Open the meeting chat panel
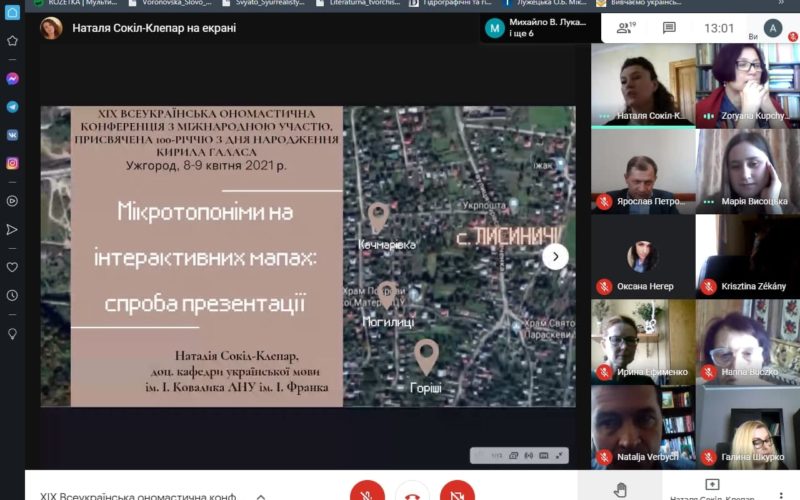Viewport: 800px width, 500px height. [x=669, y=28]
